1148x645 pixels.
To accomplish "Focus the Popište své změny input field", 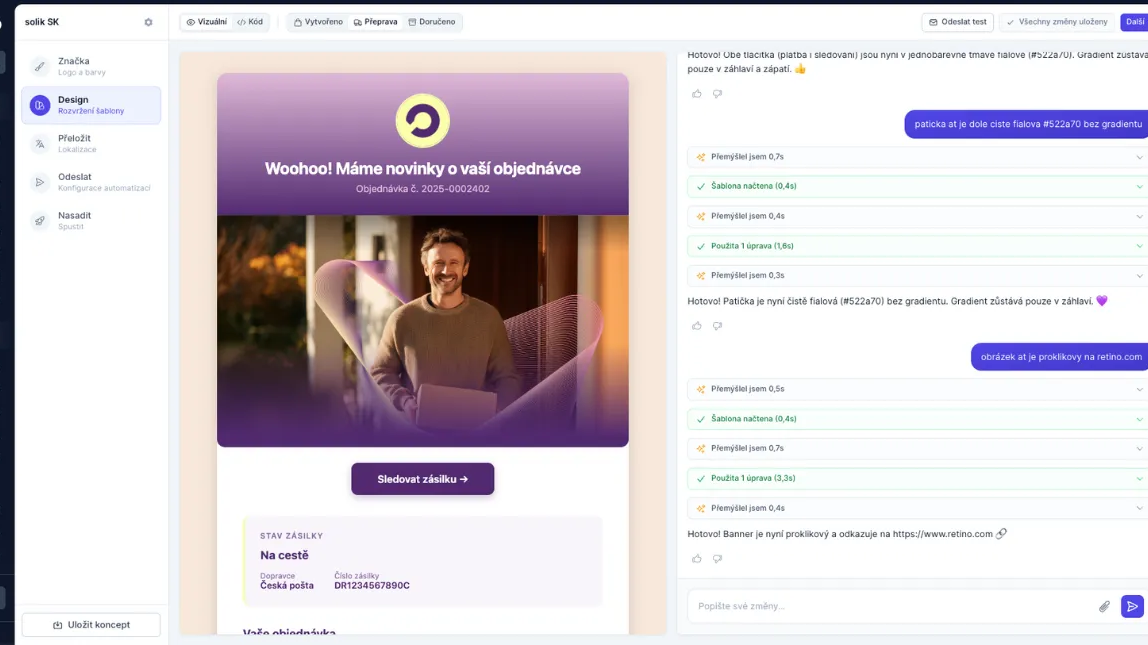I will point(880,606).
